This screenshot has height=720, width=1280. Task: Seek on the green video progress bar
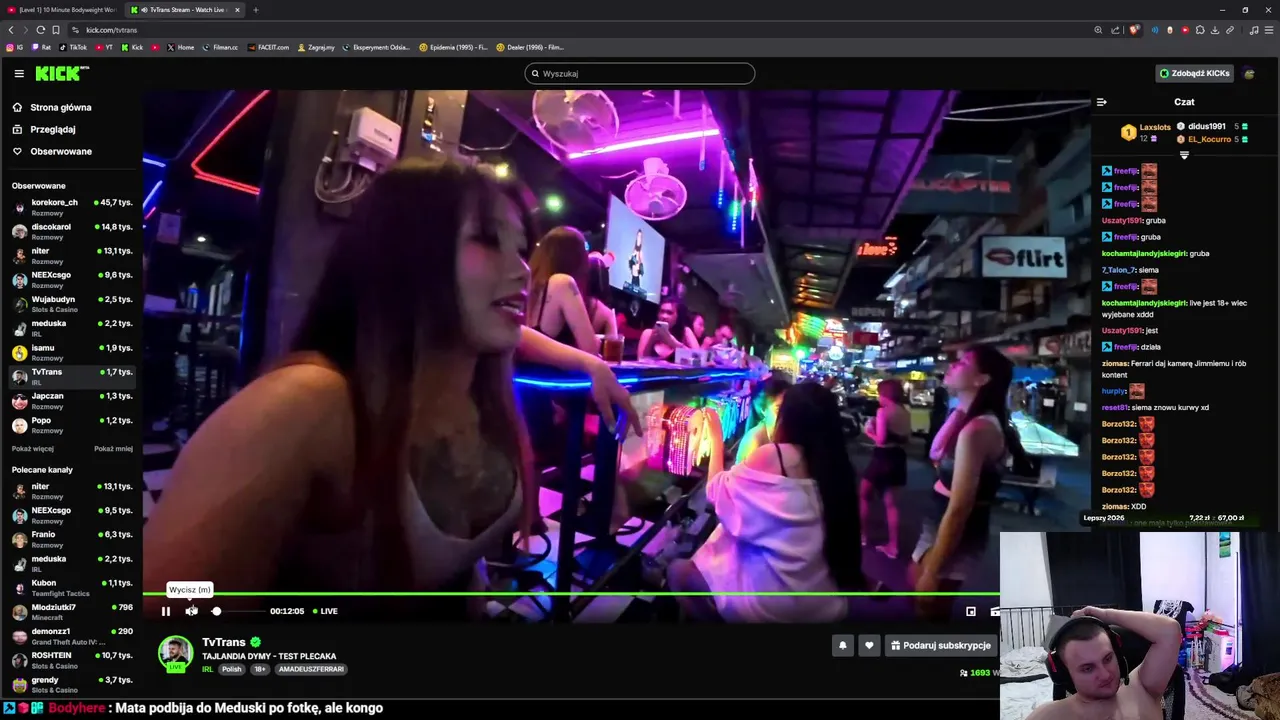570,594
